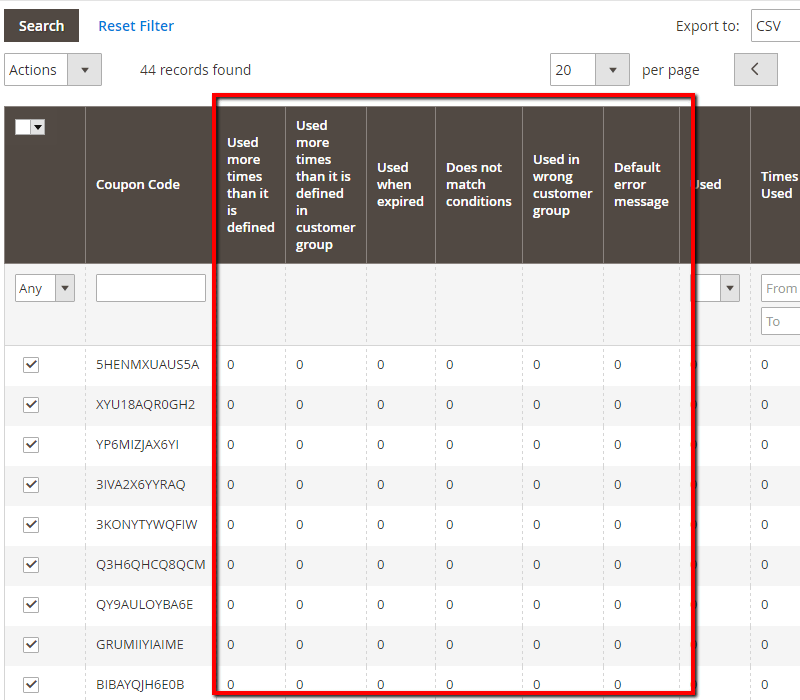Toggle the header select-all checkbox
Screen dimensions: 800x700
coord(23,127)
